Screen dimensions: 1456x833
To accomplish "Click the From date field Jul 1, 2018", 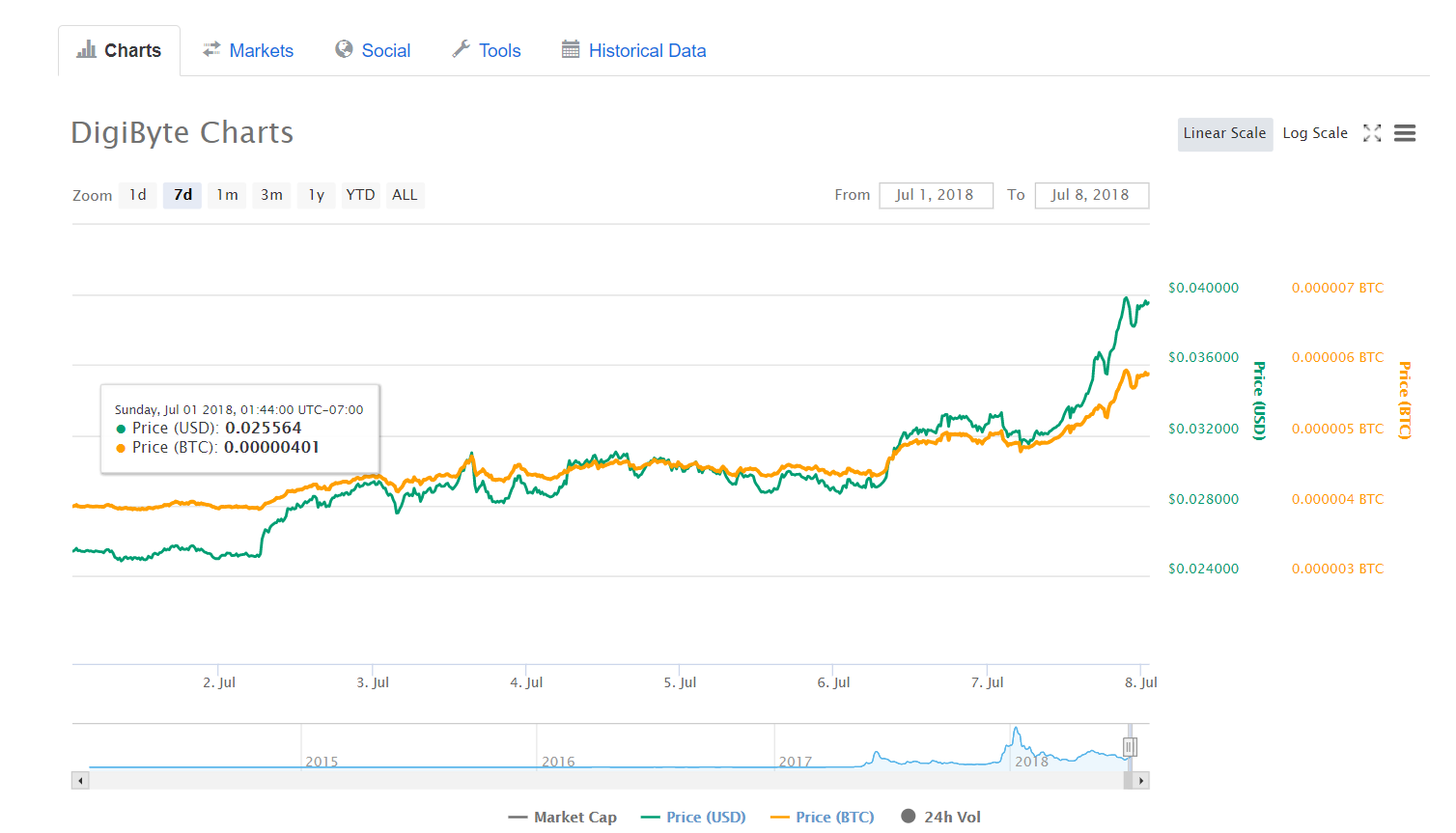I will point(936,195).
